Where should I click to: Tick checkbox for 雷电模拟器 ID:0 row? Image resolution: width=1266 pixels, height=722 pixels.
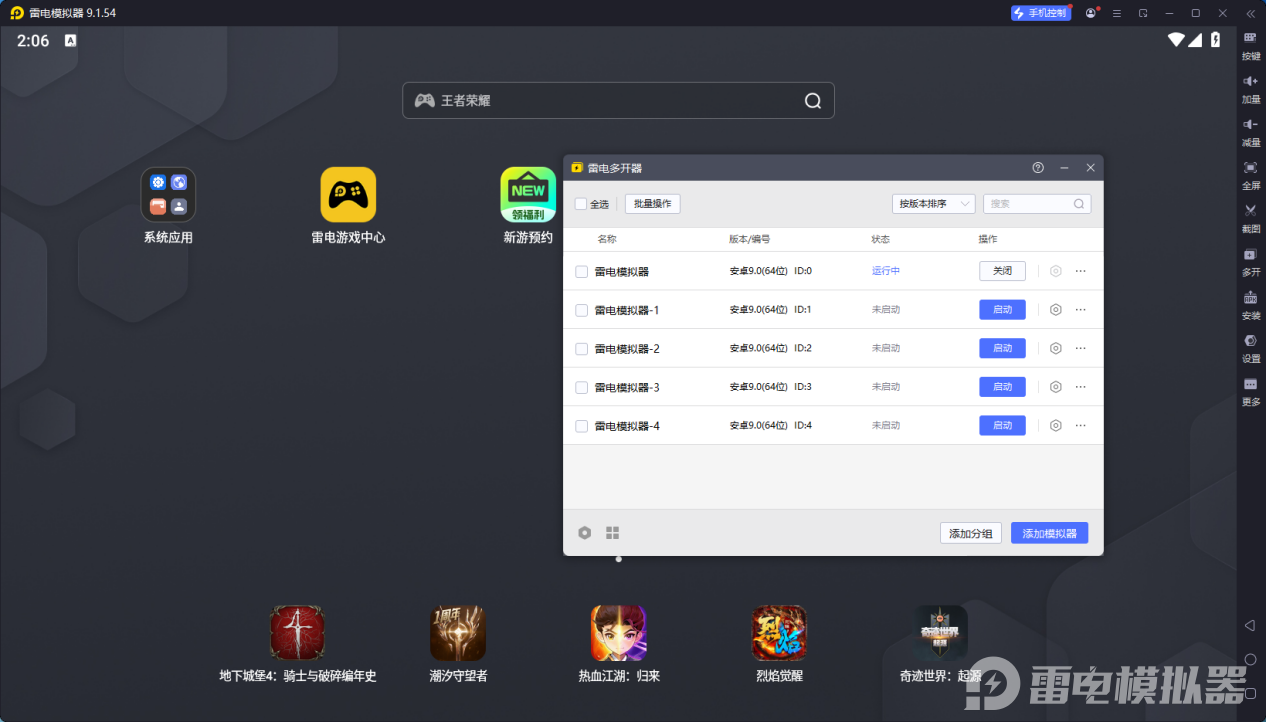pyautogui.click(x=581, y=271)
